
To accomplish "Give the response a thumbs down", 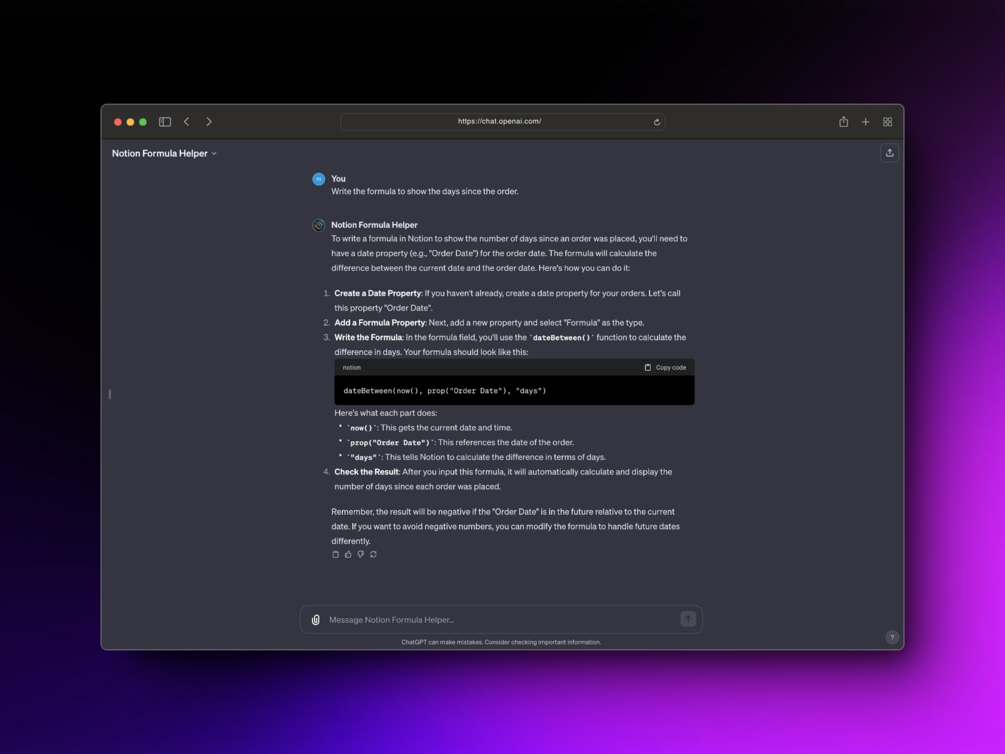I will coord(360,555).
